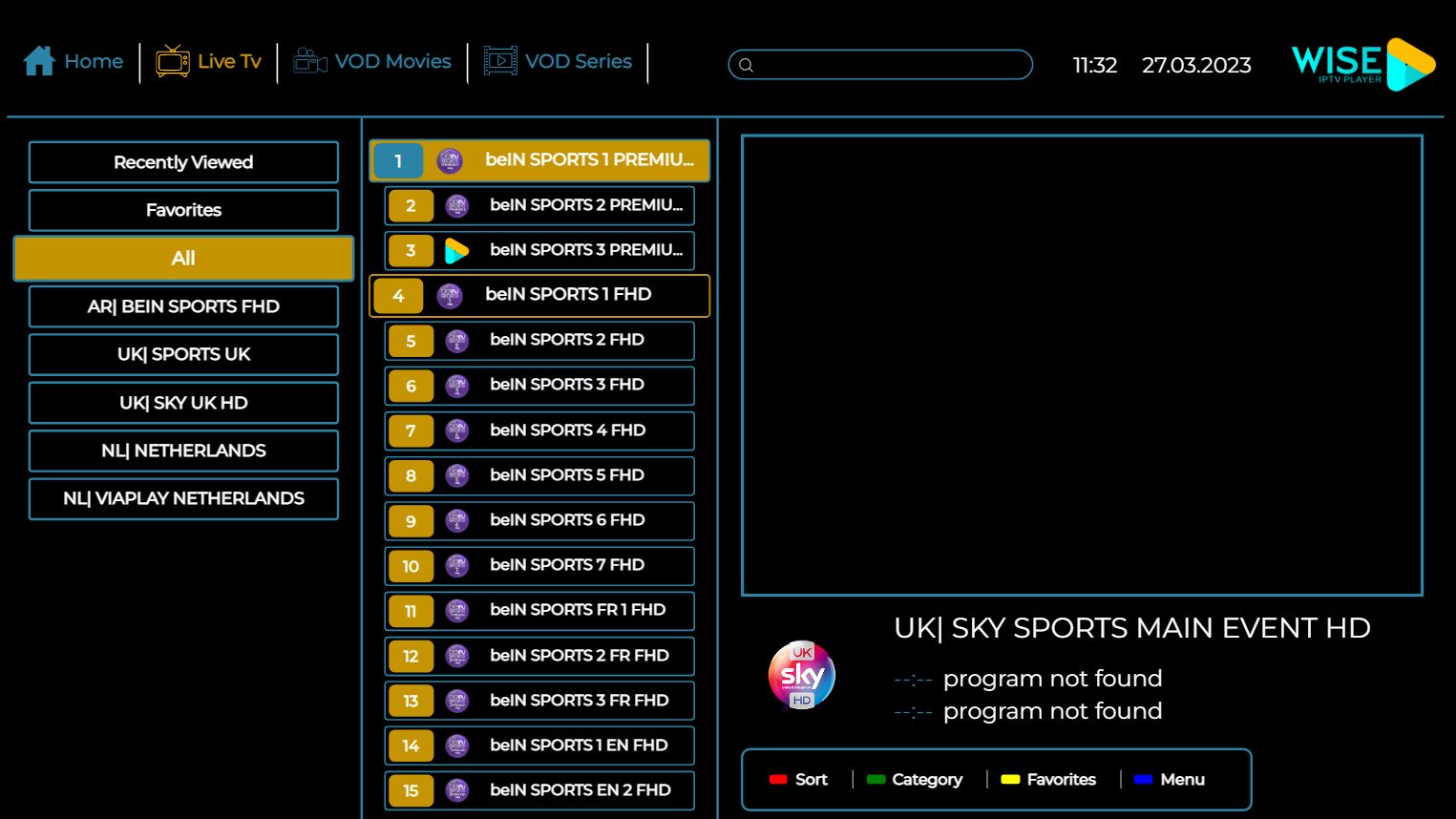Click the Live Tv television icon
The image size is (1456, 819).
173,61
